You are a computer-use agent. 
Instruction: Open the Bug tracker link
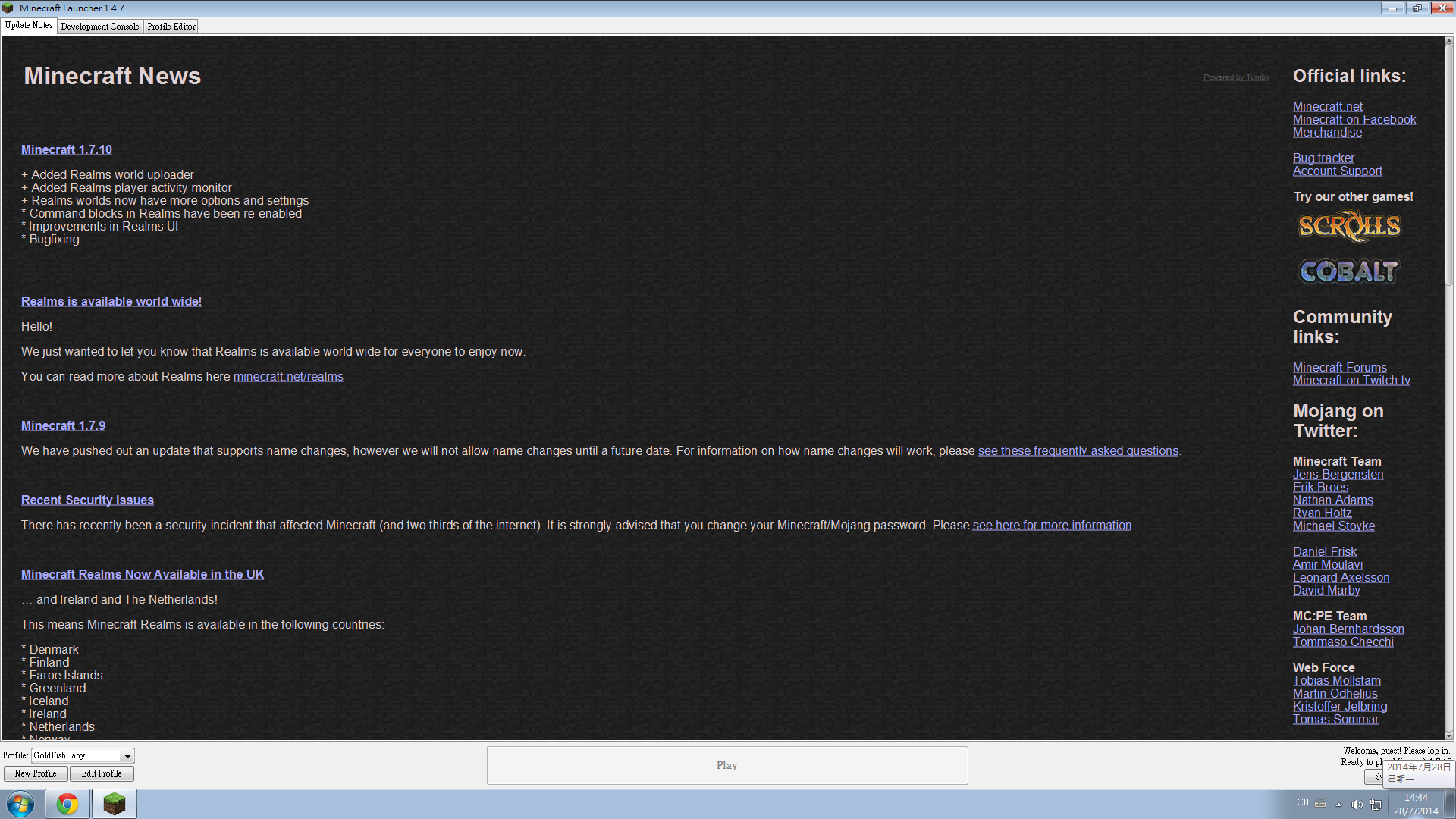pos(1323,158)
